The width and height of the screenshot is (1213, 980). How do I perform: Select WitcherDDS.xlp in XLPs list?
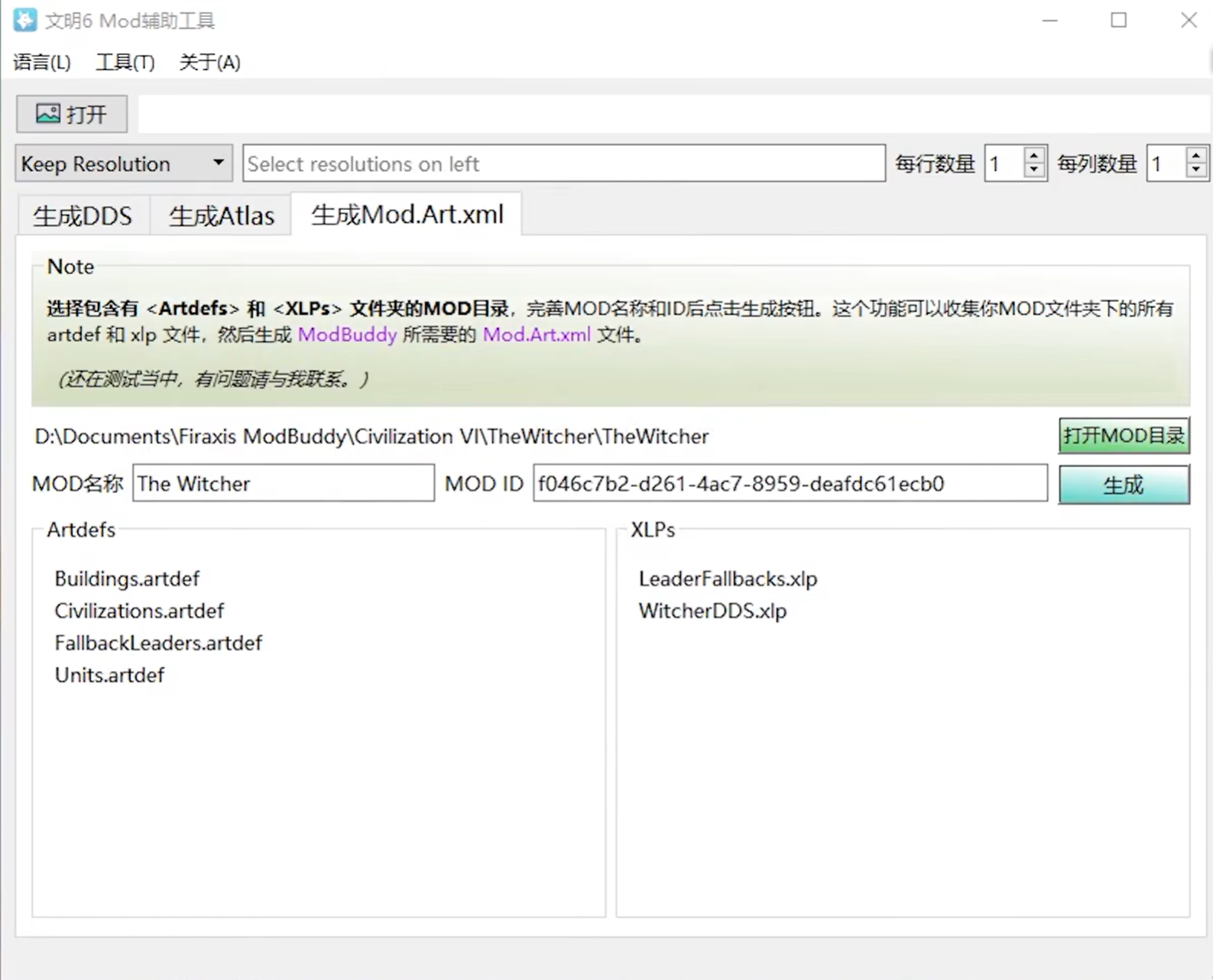[712, 611]
